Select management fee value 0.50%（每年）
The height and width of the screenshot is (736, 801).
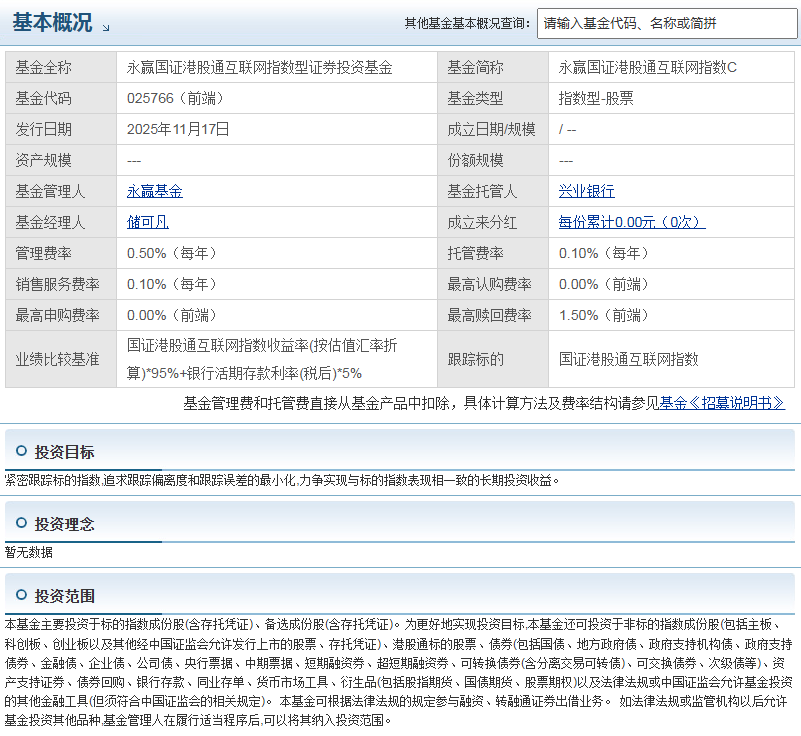click(172, 253)
